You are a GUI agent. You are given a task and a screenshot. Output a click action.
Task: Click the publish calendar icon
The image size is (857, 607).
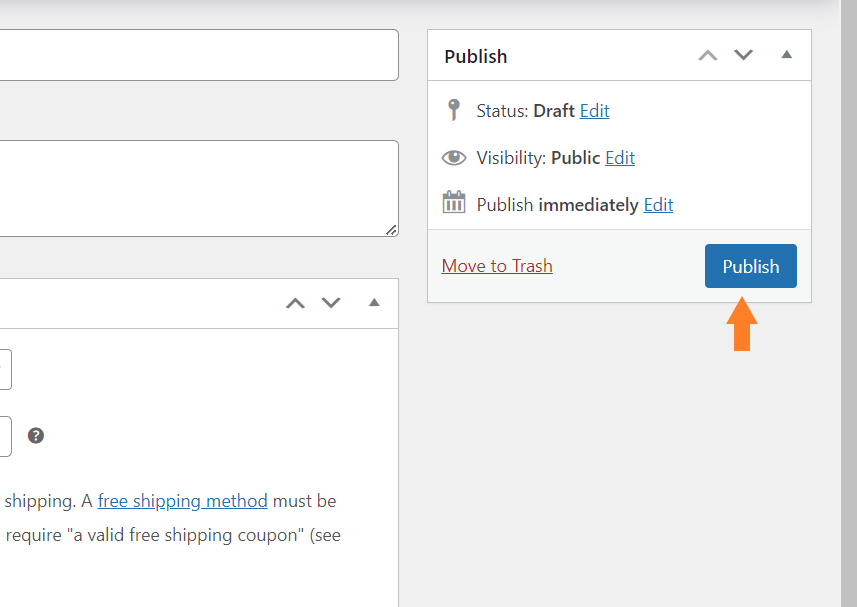pyautogui.click(x=454, y=202)
